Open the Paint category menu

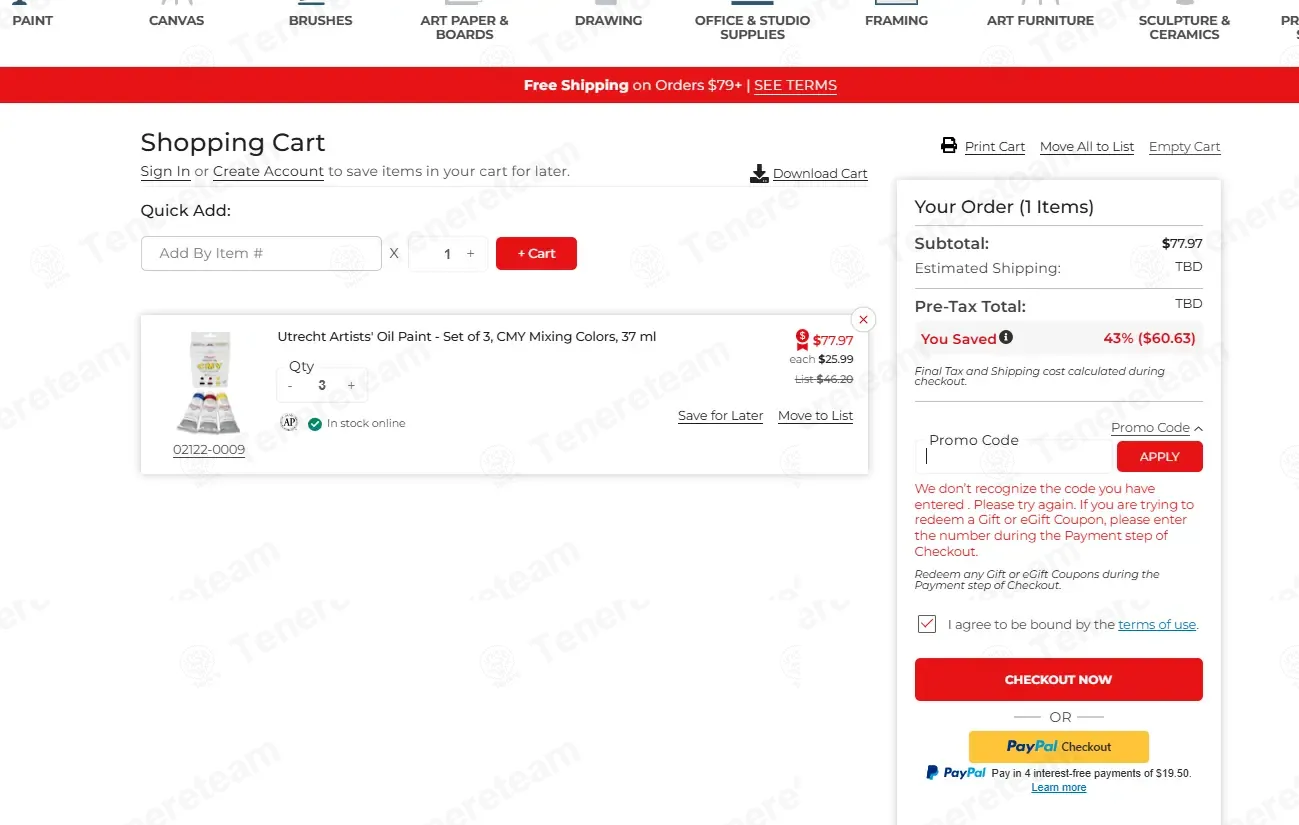33,20
